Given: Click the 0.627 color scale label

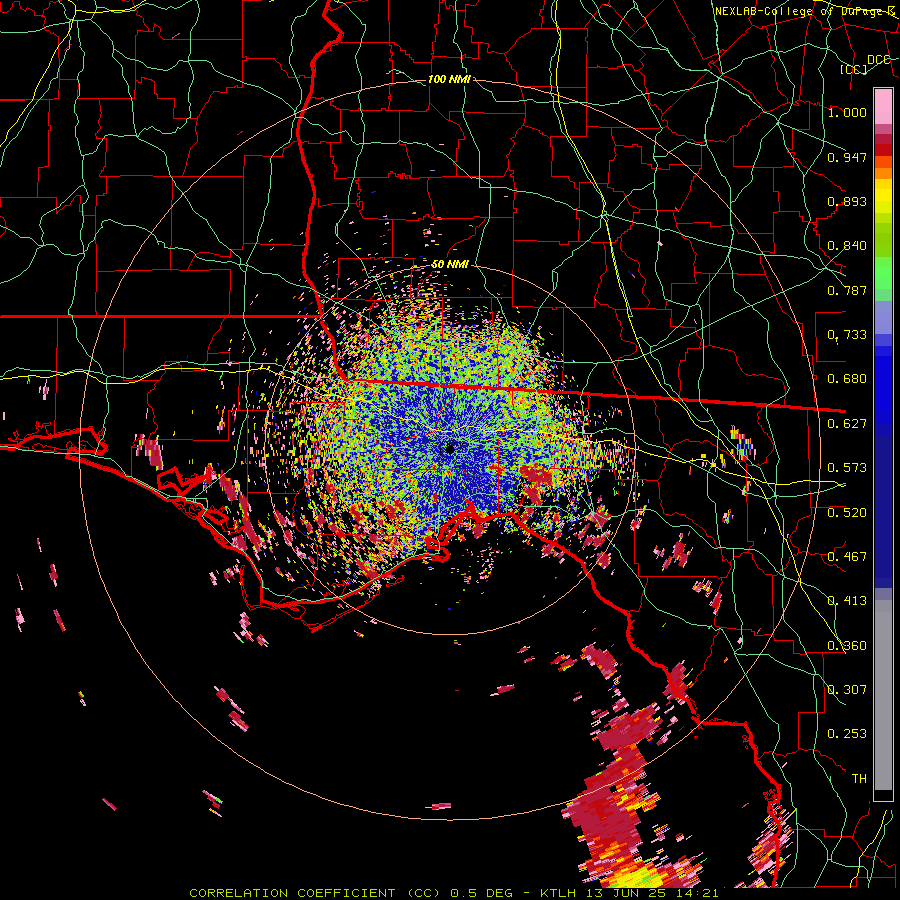Looking at the screenshot, I should (847, 424).
